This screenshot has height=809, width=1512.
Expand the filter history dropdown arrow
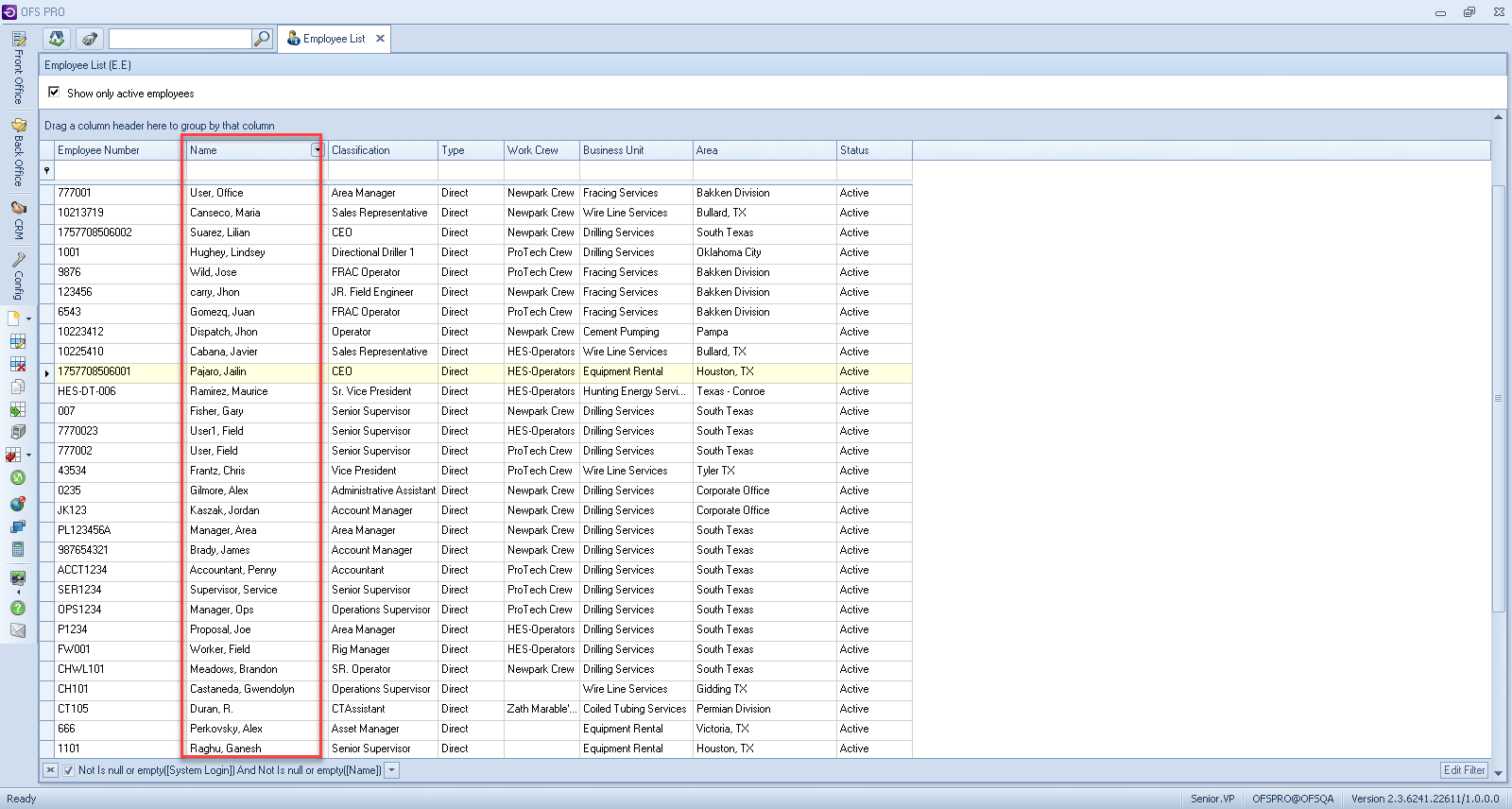392,770
